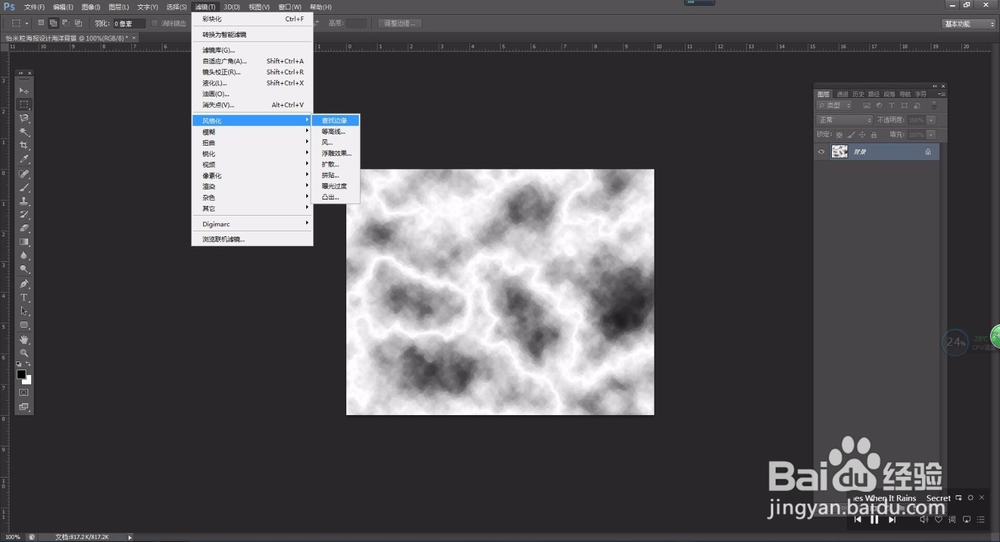Toggle shape layer filter in Layers panel

click(x=904, y=105)
